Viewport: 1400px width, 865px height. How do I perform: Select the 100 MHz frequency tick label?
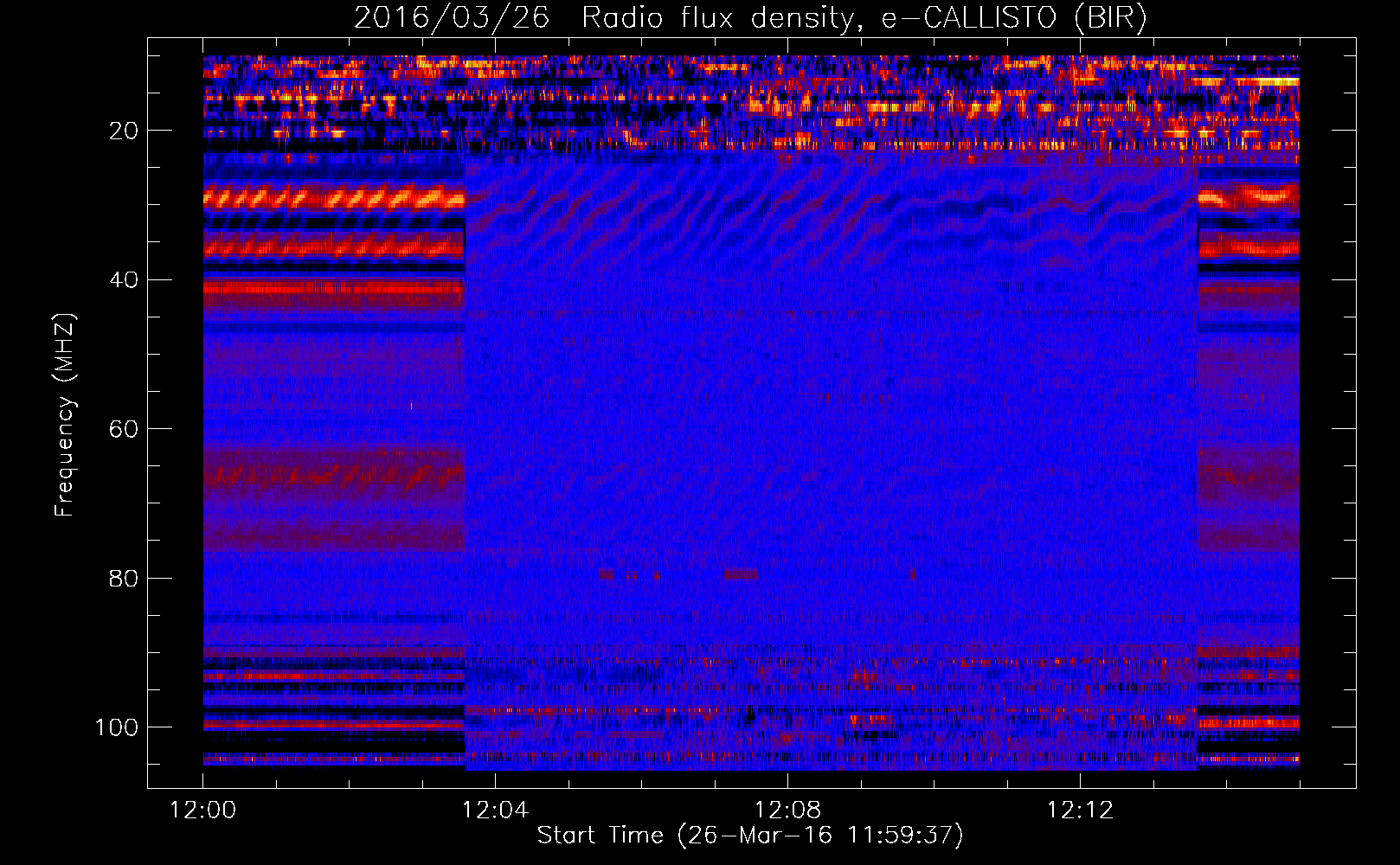pyautogui.click(x=117, y=727)
